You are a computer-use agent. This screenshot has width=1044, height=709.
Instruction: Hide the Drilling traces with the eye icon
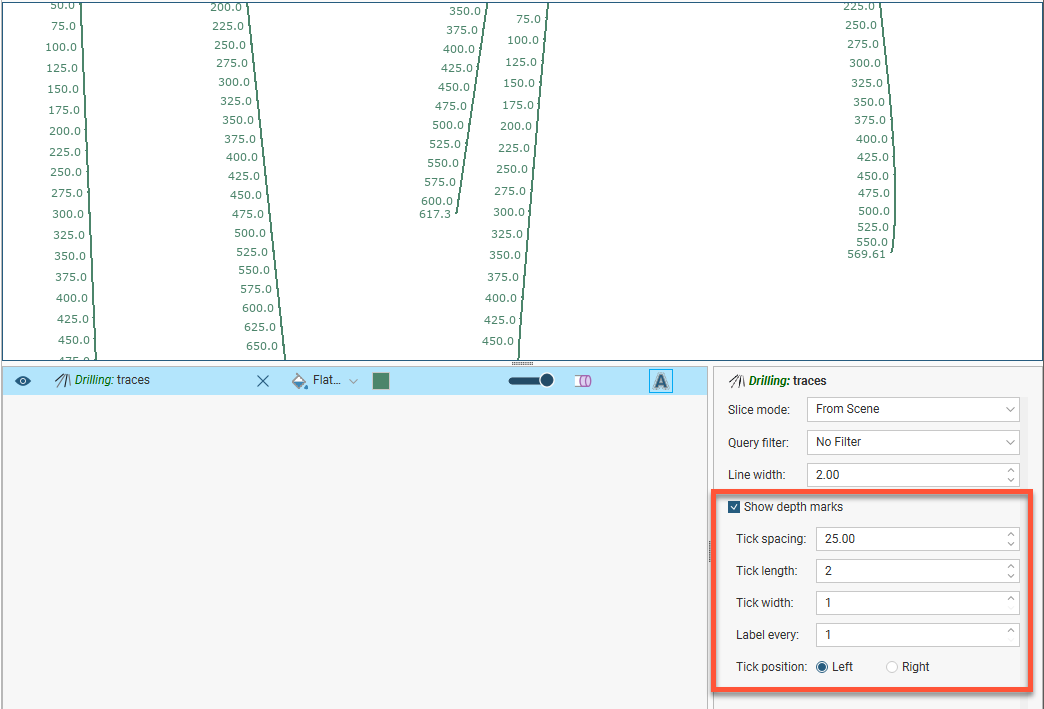pyautogui.click(x=23, y=381)
